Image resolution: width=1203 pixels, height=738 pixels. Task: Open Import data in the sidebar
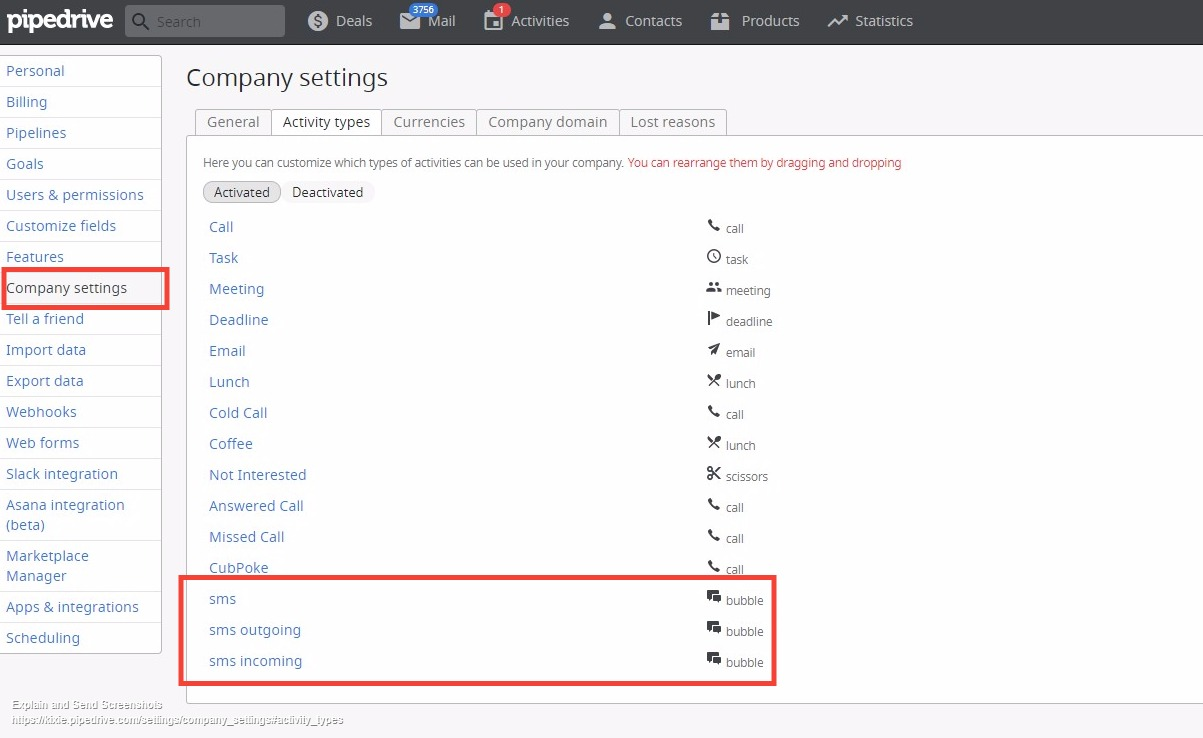pos(46,350)
